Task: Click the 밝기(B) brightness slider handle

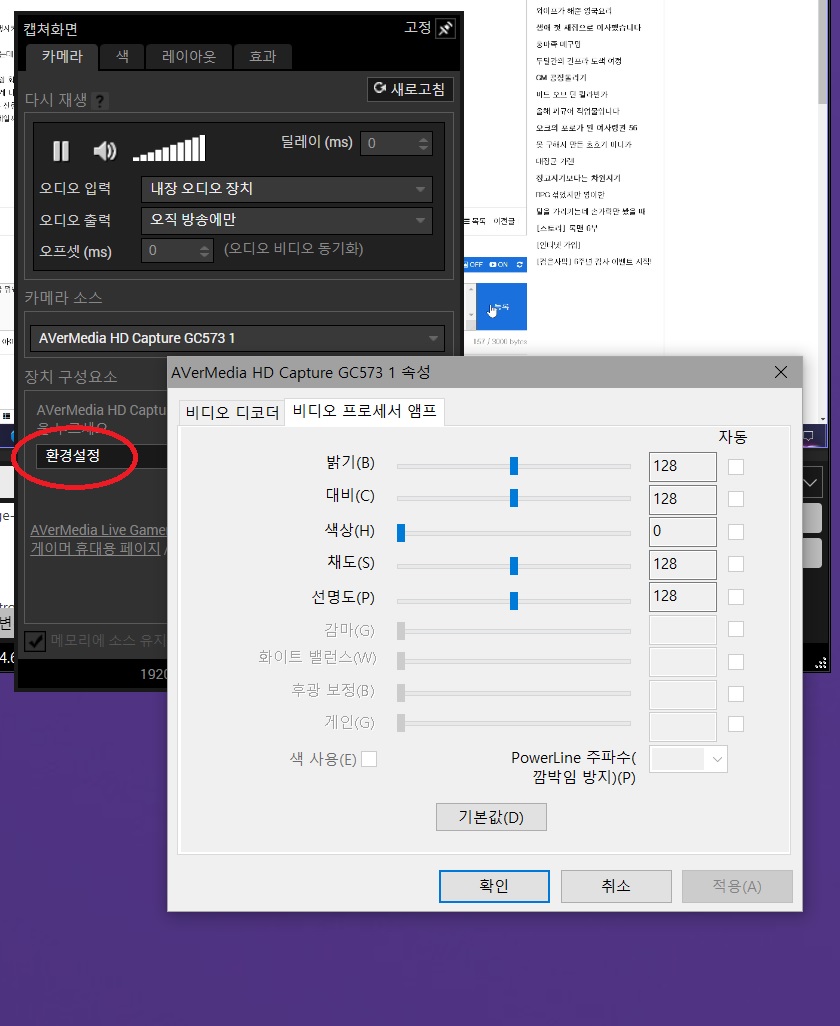Action: (514, 466)
